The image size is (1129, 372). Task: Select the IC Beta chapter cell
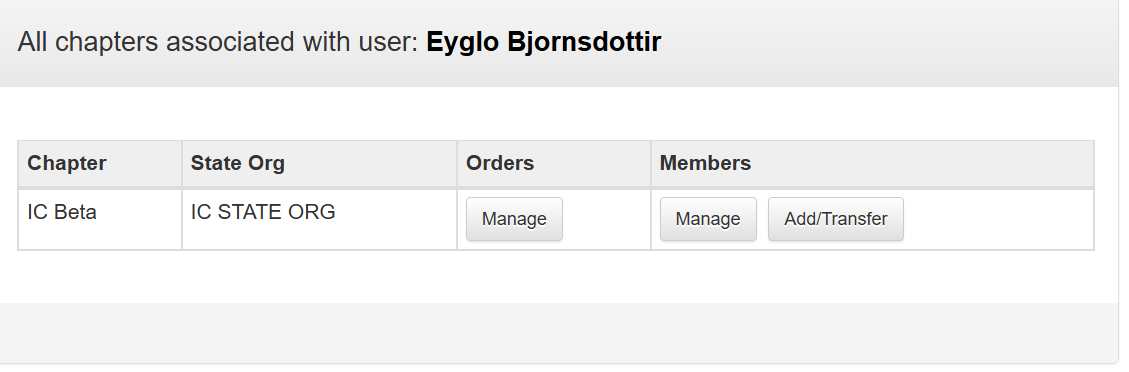tap(100, 219)
